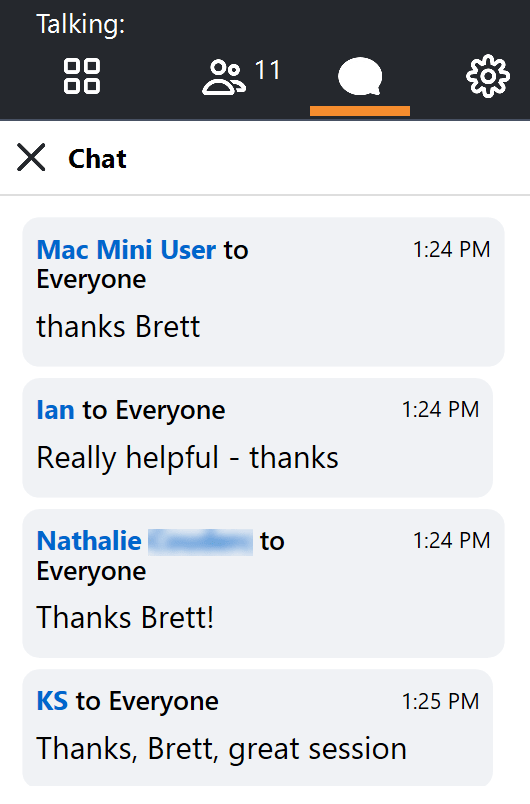This screenshot has width=530, height=804.
Task: Select the 'Thanks Brett!' message text
Action: tap(125, 617)
